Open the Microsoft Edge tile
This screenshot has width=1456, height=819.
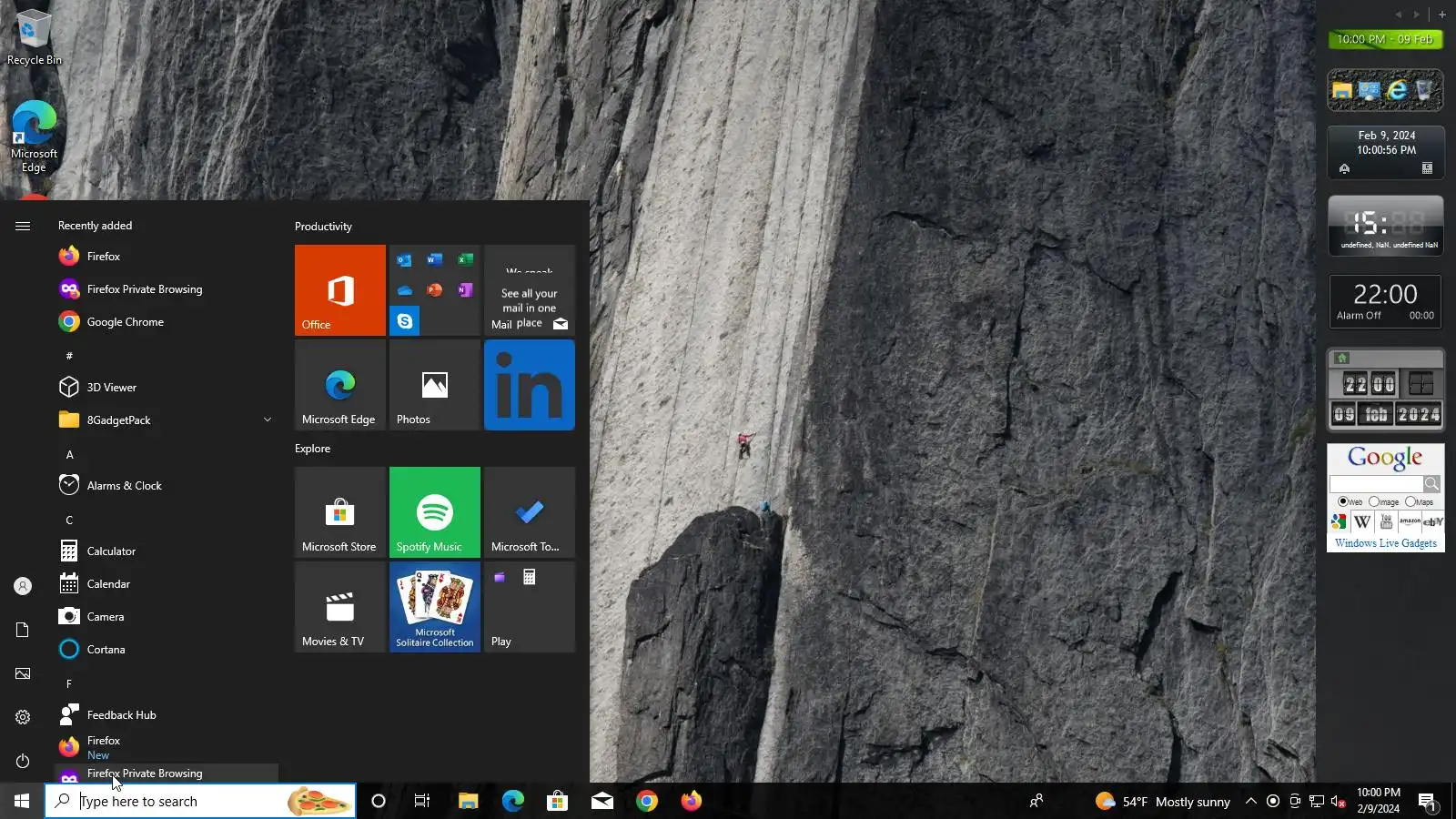pyautogui.click(x=340, y=385)
